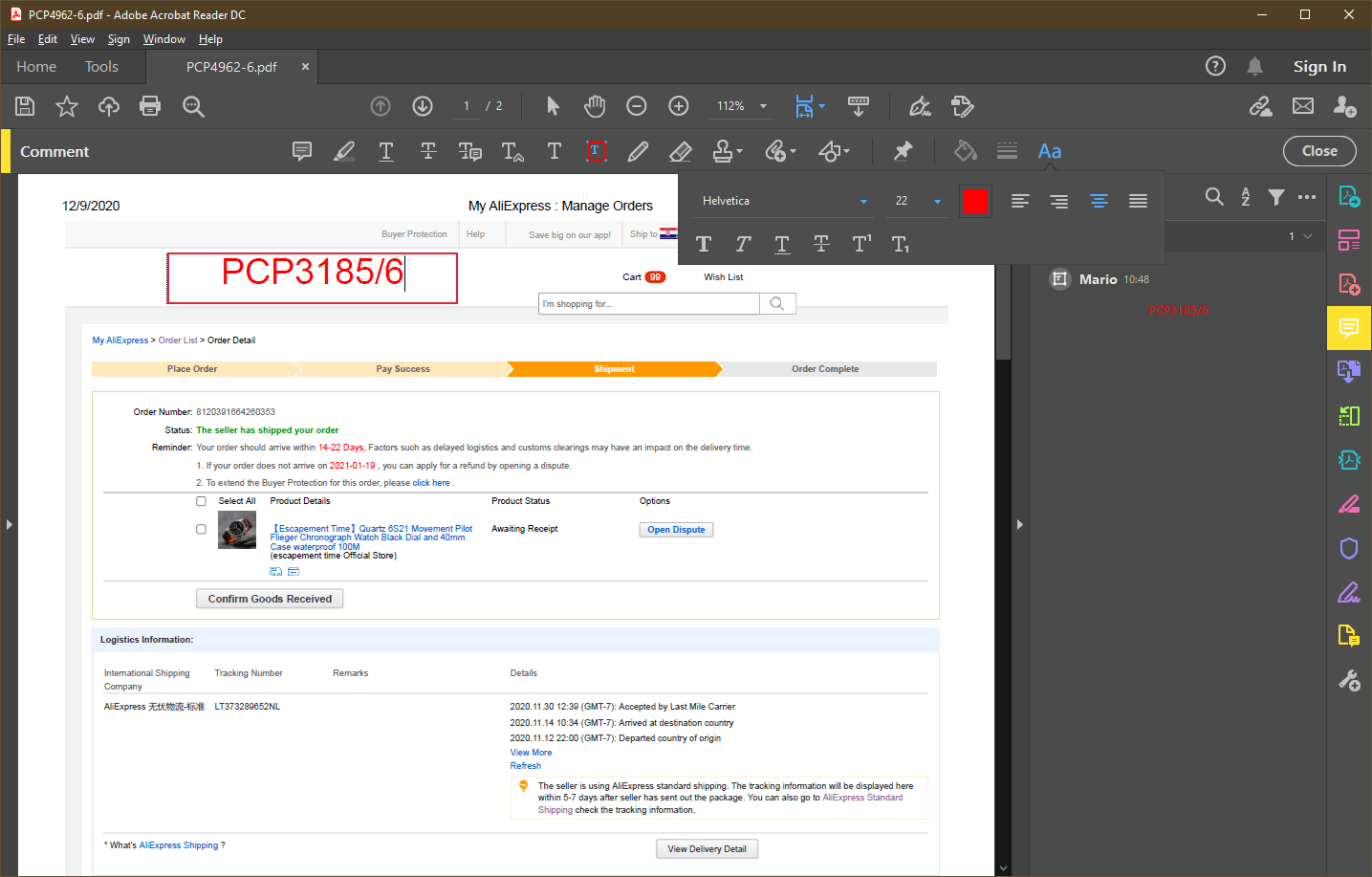Activate the selection arrow tool
The height and width of the screenshot is (877, 1372).
tap(553, 106)
